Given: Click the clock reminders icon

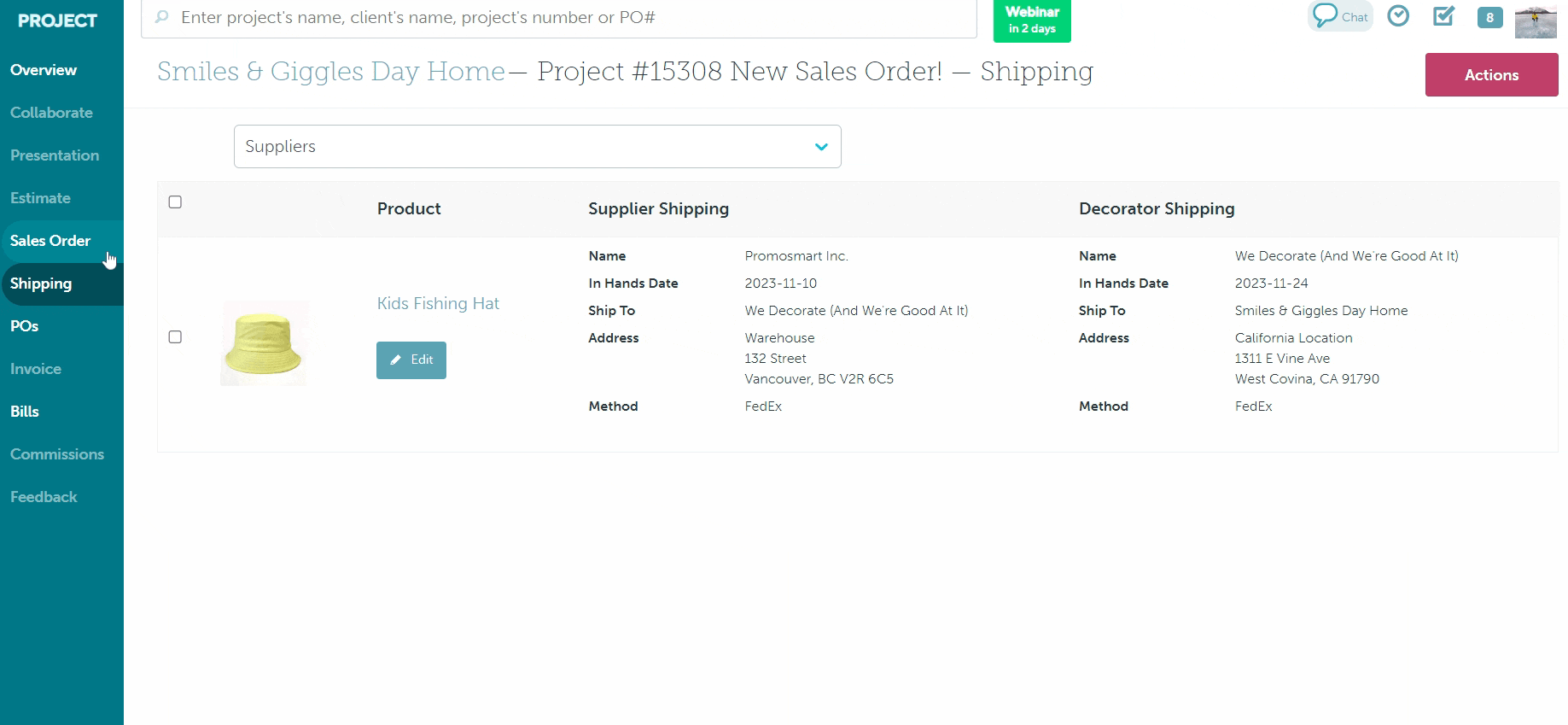Looking at the screenshot, I should click(1398, 16).
